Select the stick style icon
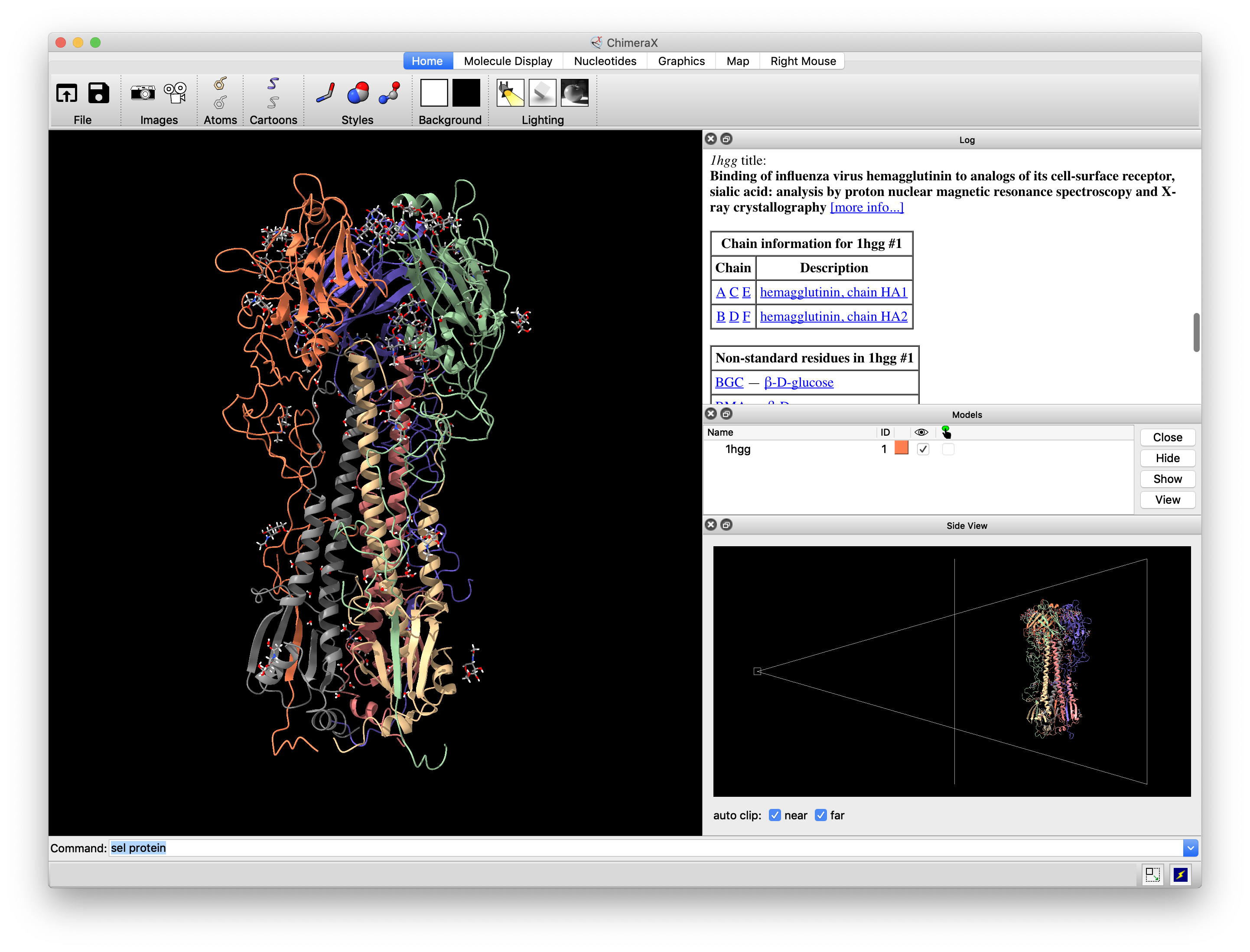Screen dimensions: 1250x952 [325, 93]
